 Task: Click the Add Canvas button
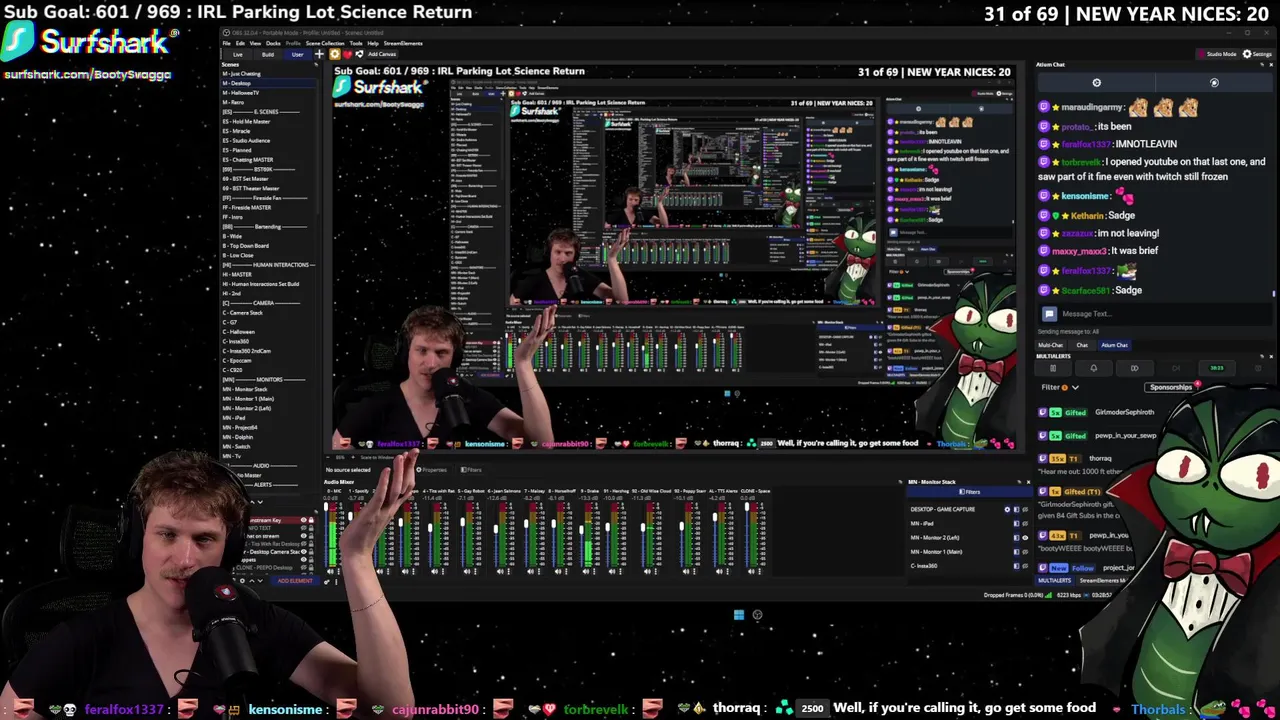click(383, 54)
